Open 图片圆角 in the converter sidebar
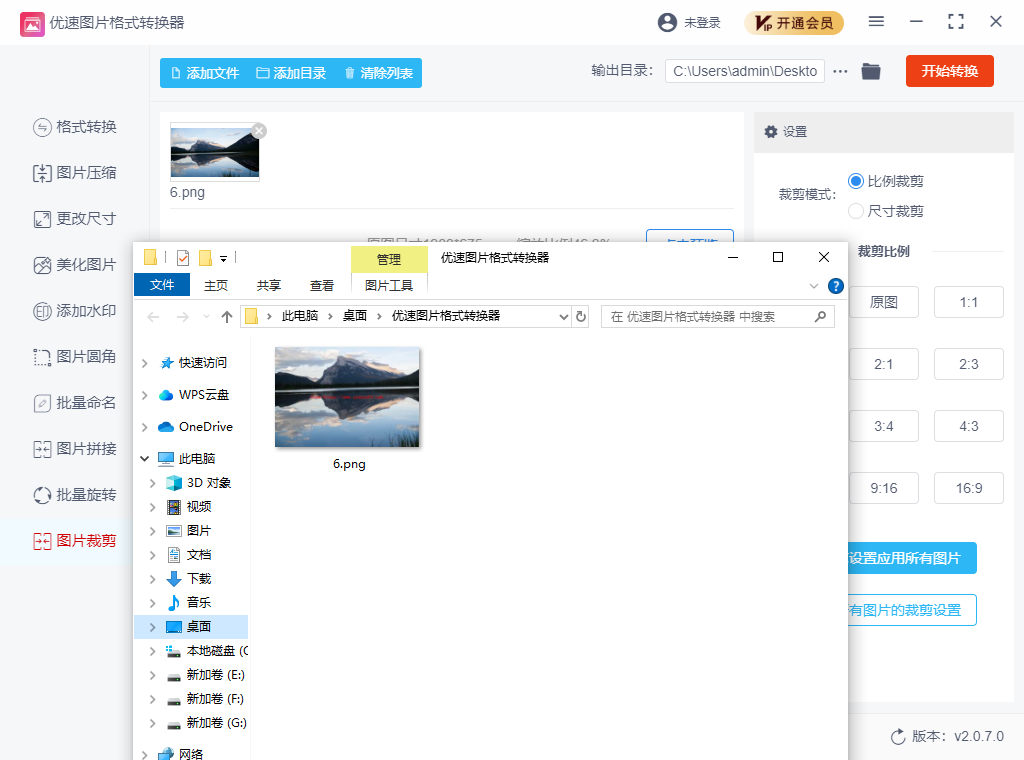Image resolution: width=1024 pixels, height=760 pixels. coord(74,357)
